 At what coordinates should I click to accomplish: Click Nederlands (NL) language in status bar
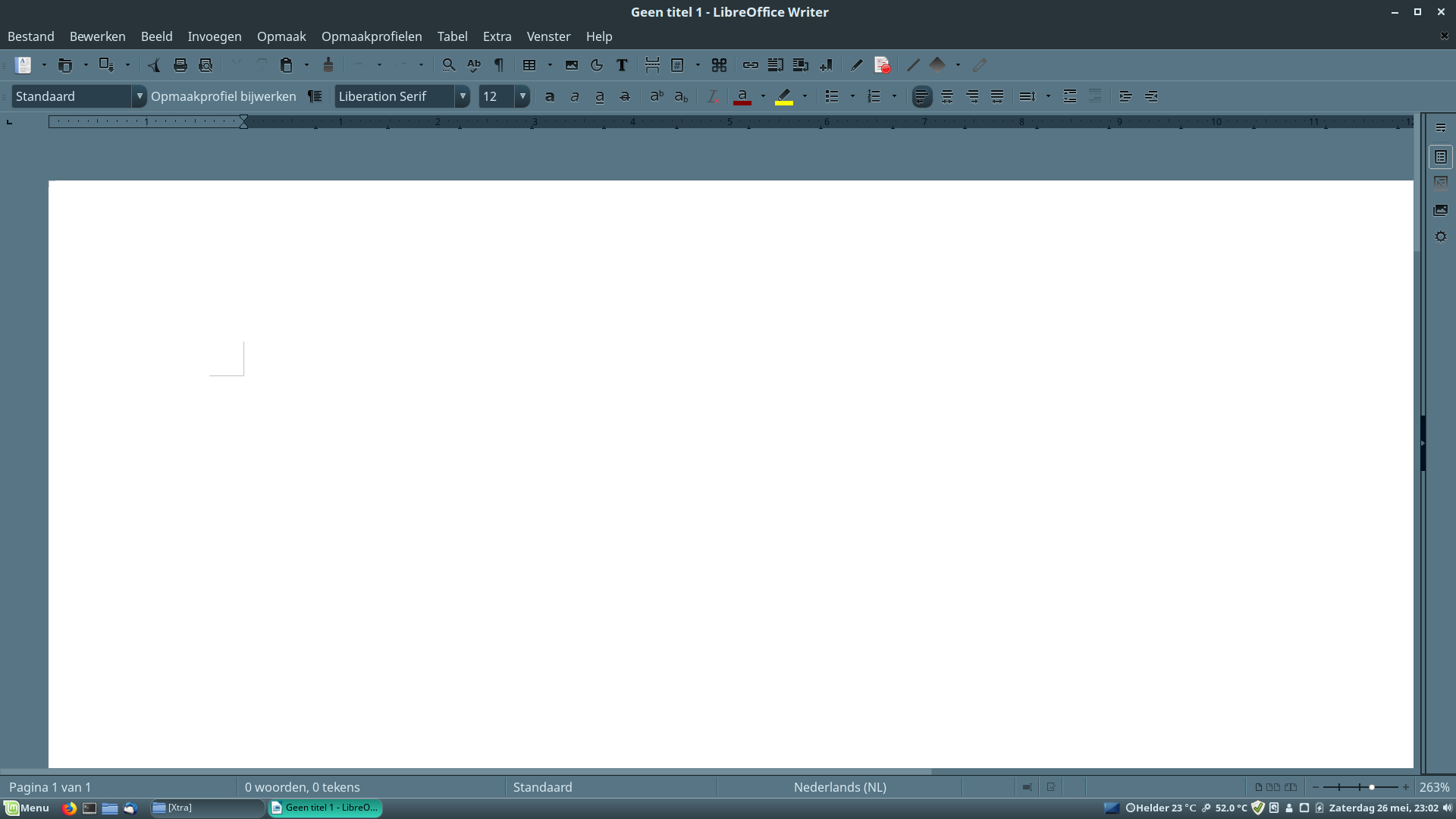(840, 787)
